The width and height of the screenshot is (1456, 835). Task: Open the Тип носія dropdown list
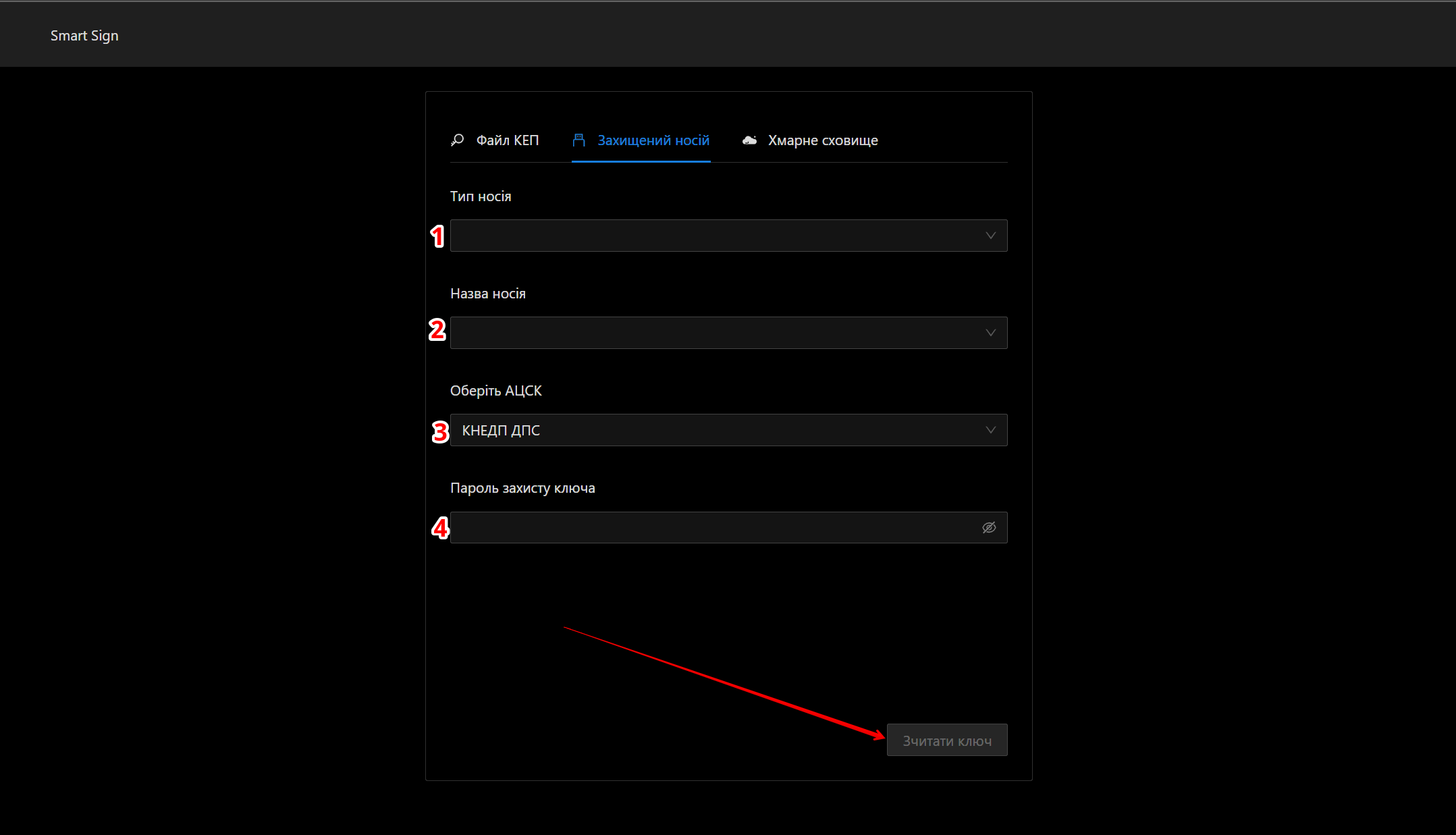[x=716, y=236]
